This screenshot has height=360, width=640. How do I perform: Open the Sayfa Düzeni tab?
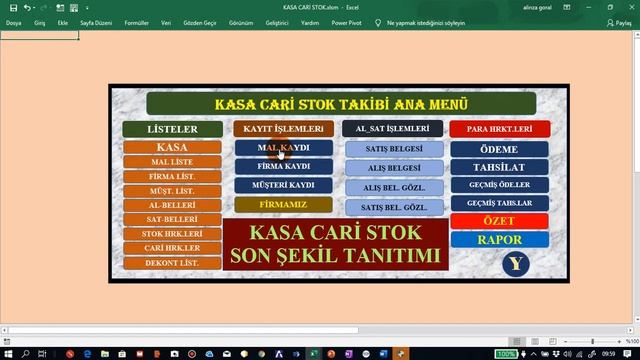click(96, 23)
